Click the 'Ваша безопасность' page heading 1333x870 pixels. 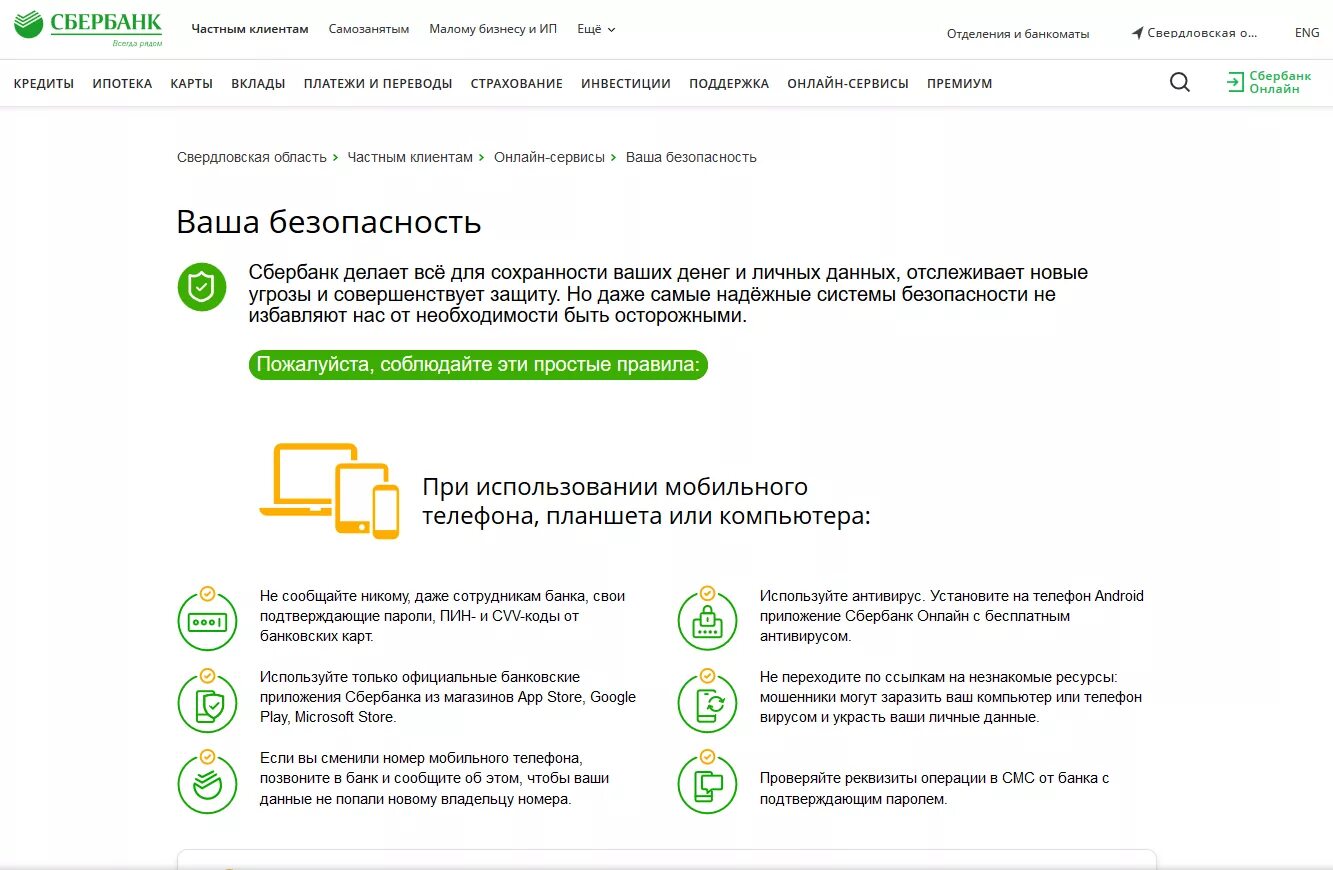329,222
